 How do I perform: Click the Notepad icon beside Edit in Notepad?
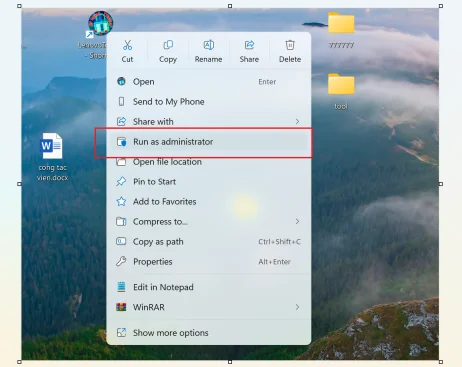121,287
